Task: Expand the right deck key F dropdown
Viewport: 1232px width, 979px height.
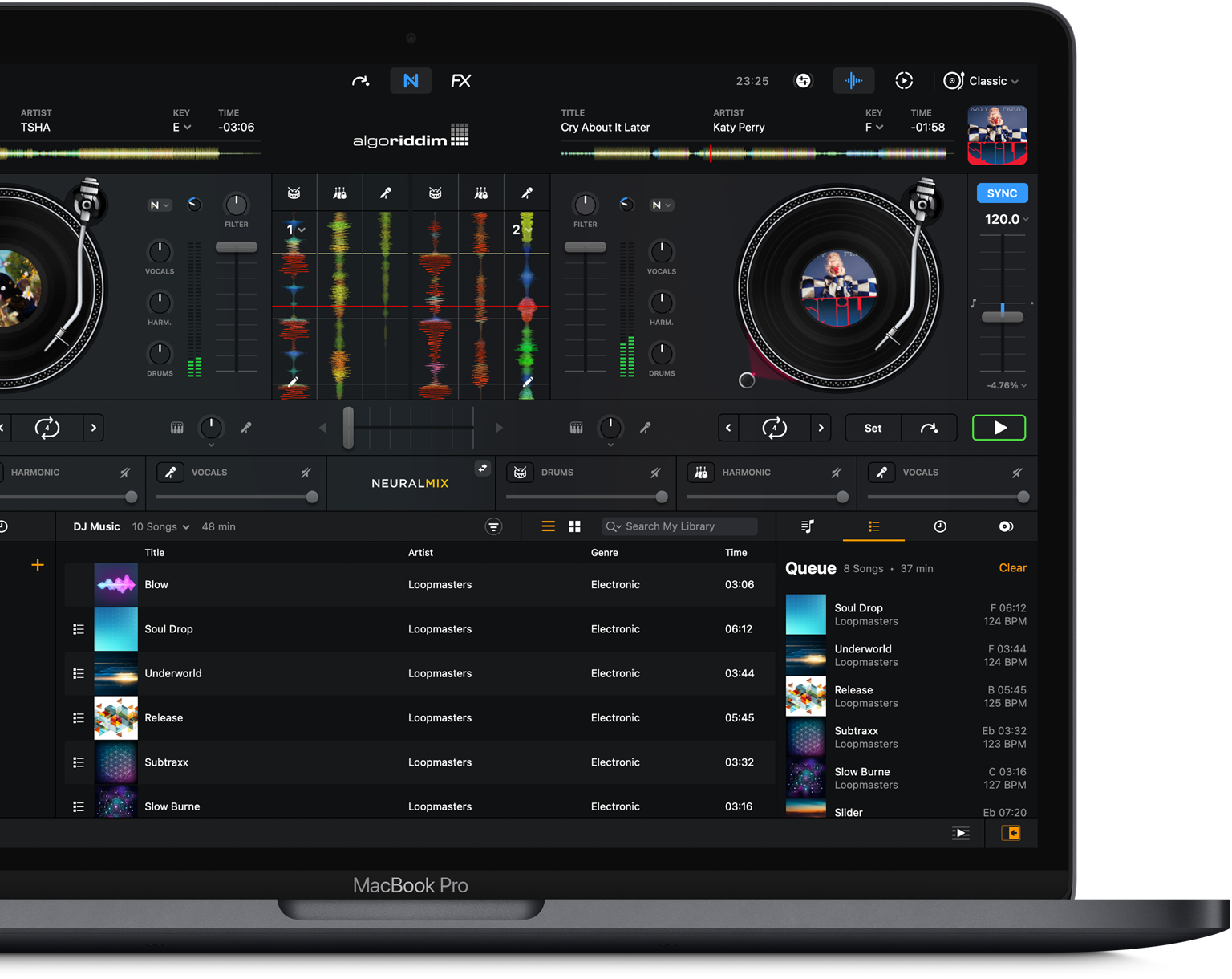Action: tap(874, 127)
